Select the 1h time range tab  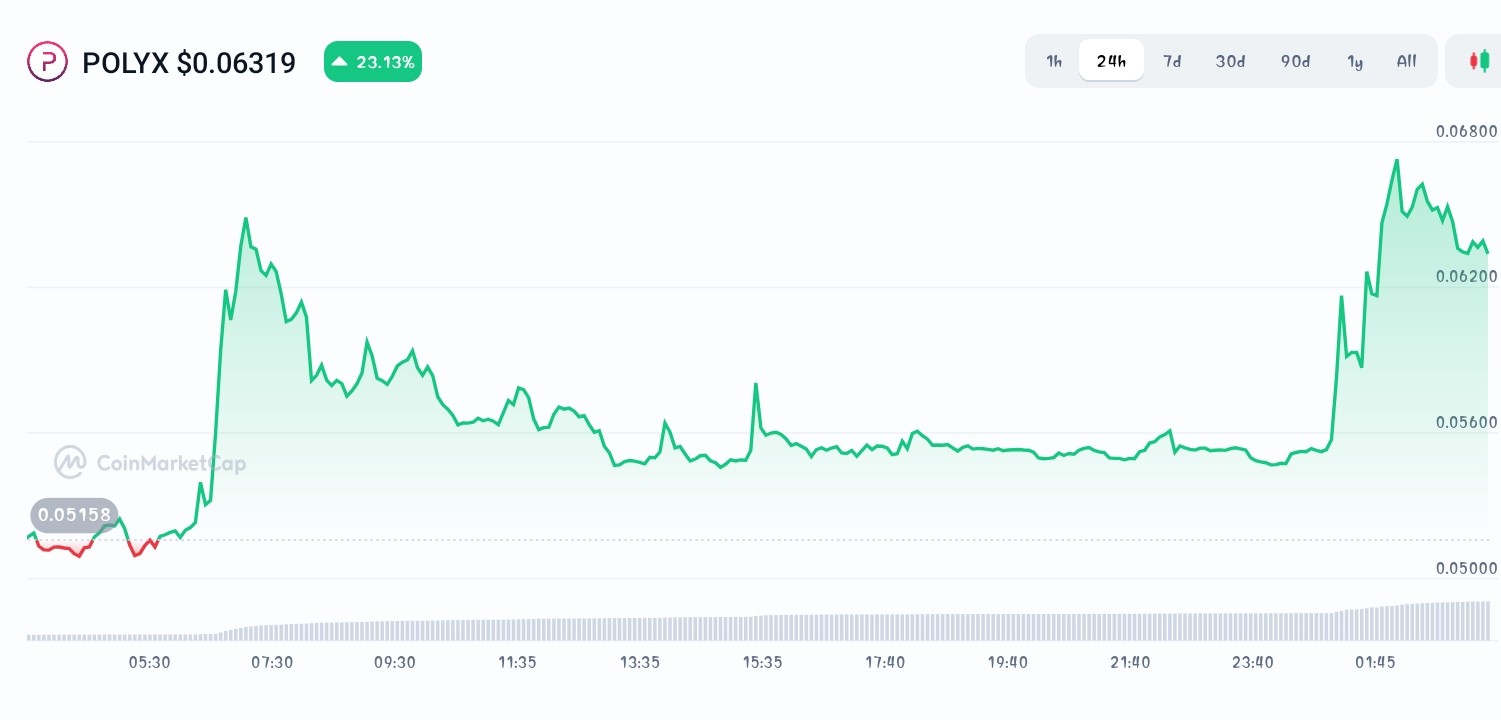click(x=1054, y=61)
